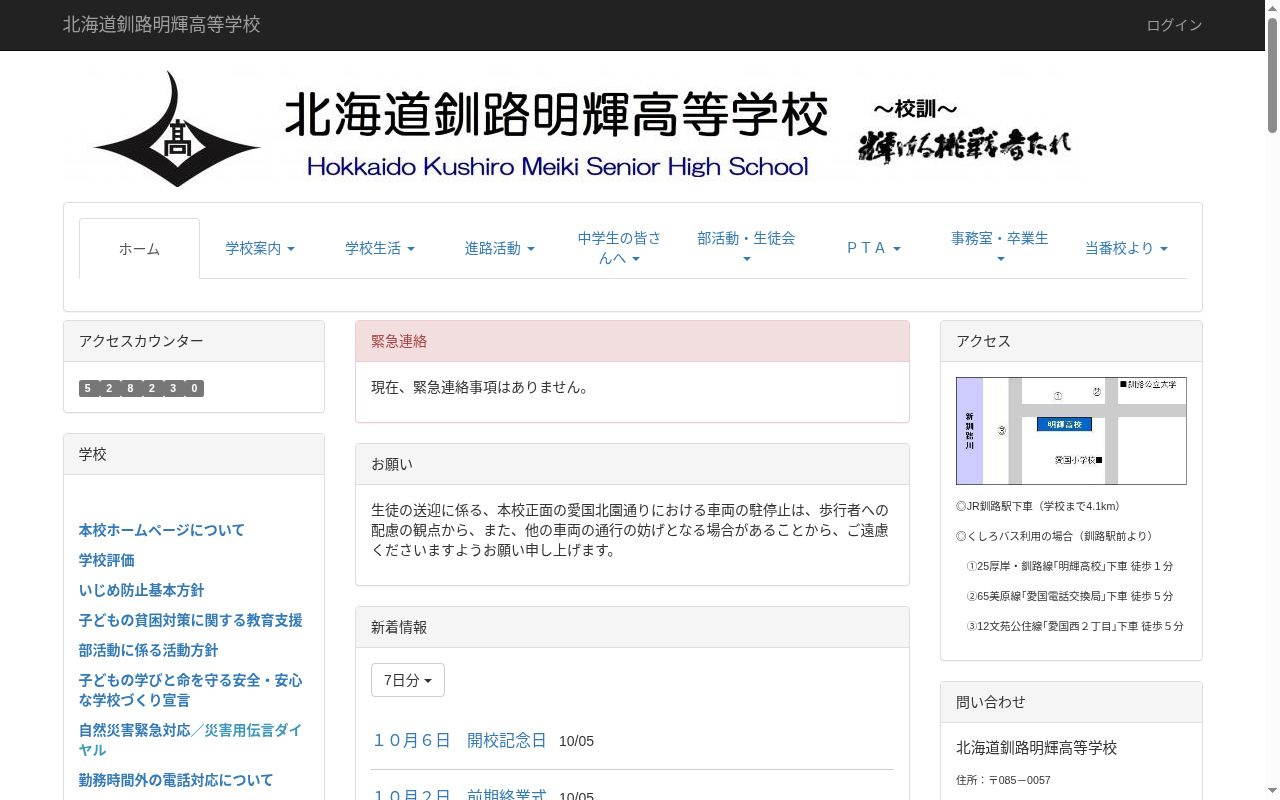Screen dimensions: 1280x800
Task: Click the school banner header image
Action: (x=573, y=127)
